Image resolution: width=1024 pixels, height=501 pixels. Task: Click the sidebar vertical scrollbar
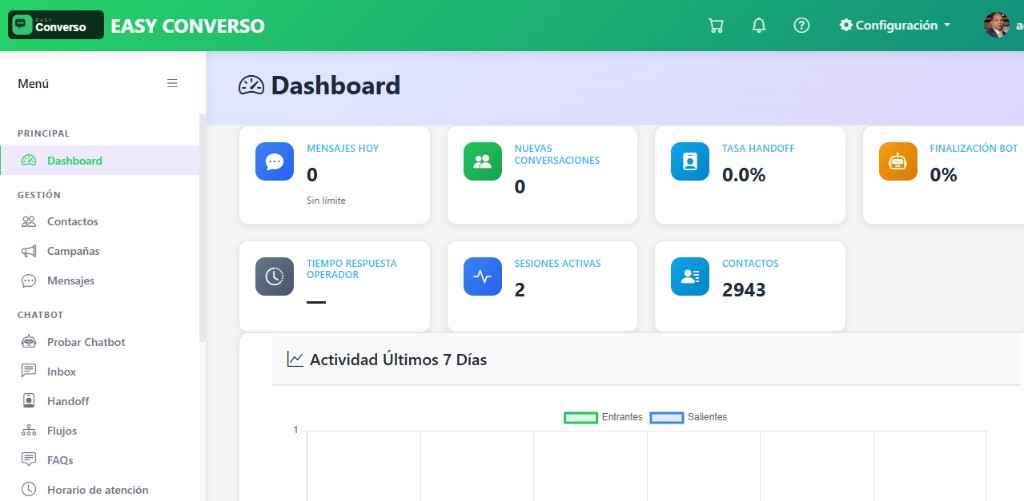(203, 230)
